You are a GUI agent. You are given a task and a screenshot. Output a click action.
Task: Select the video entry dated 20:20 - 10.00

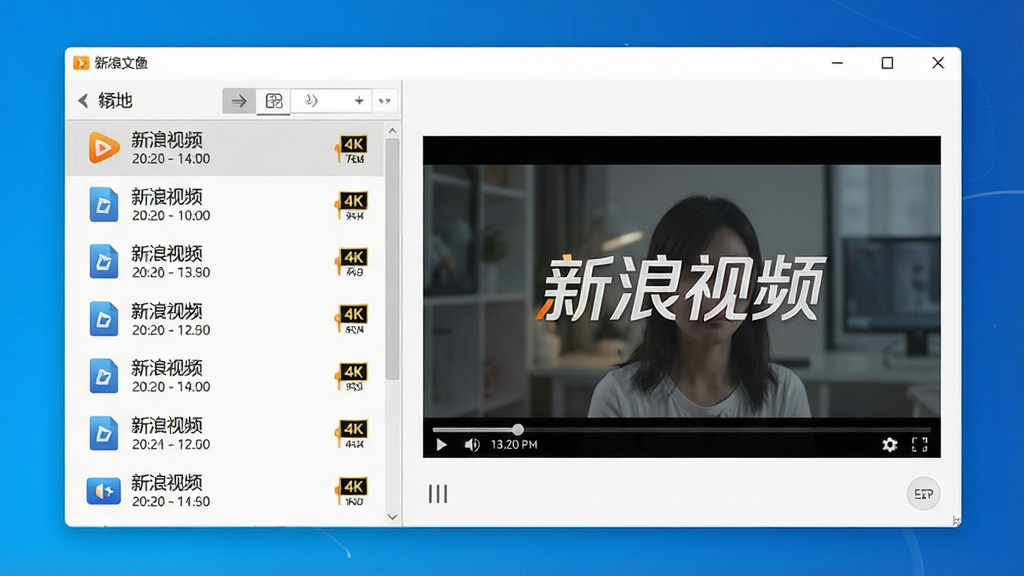227,205
